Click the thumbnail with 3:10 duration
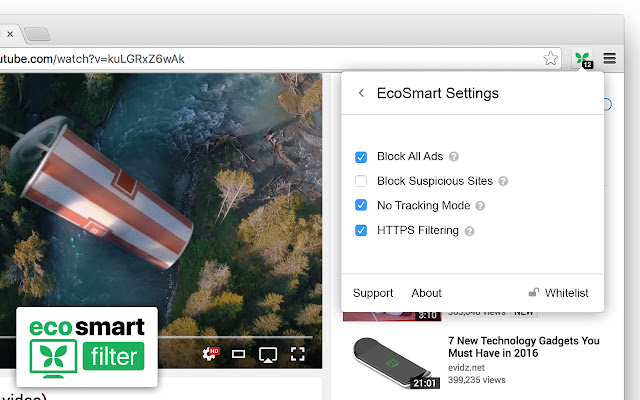 (392, 316)
